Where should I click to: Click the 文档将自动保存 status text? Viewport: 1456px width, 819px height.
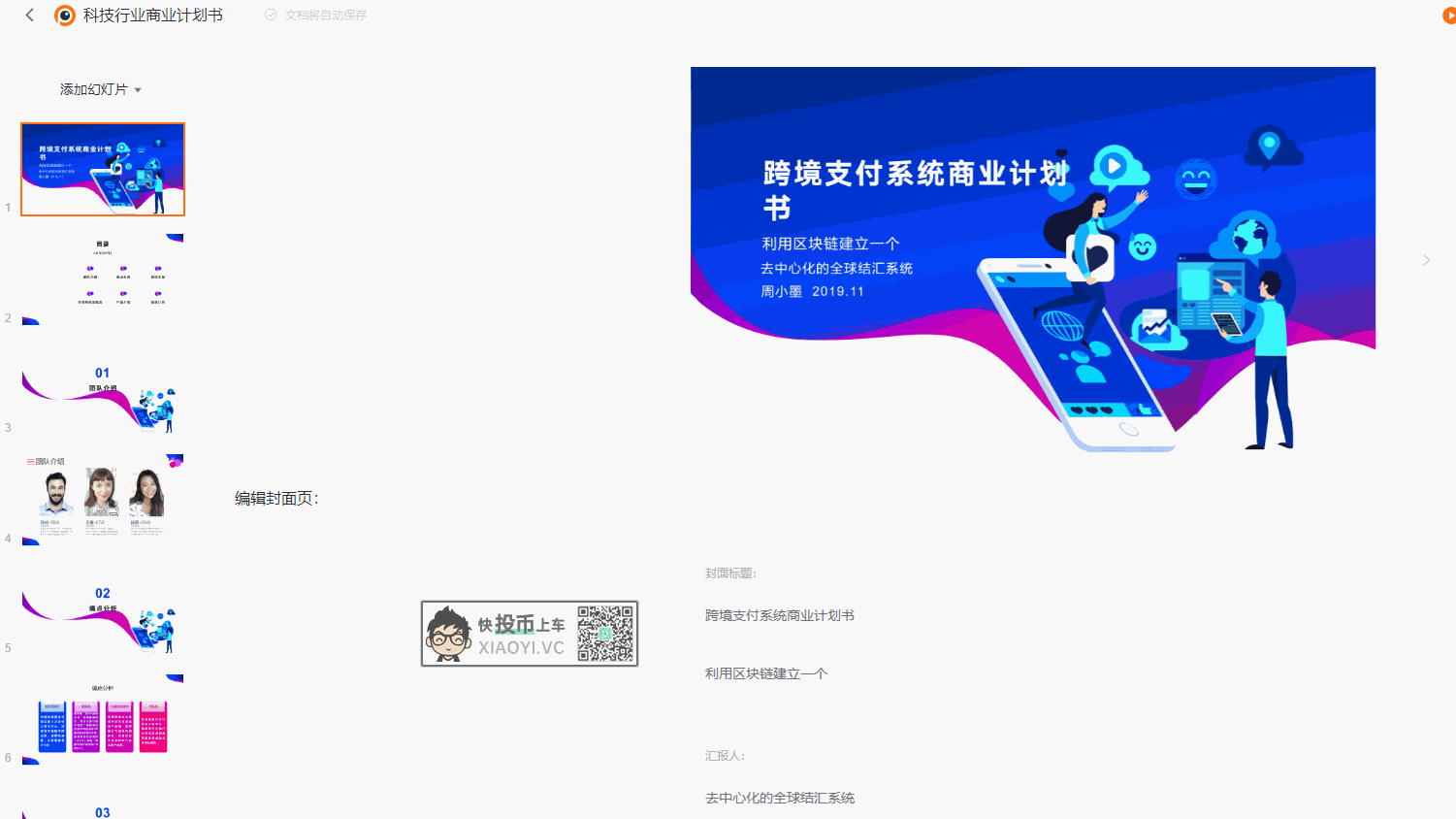(326, 16)
